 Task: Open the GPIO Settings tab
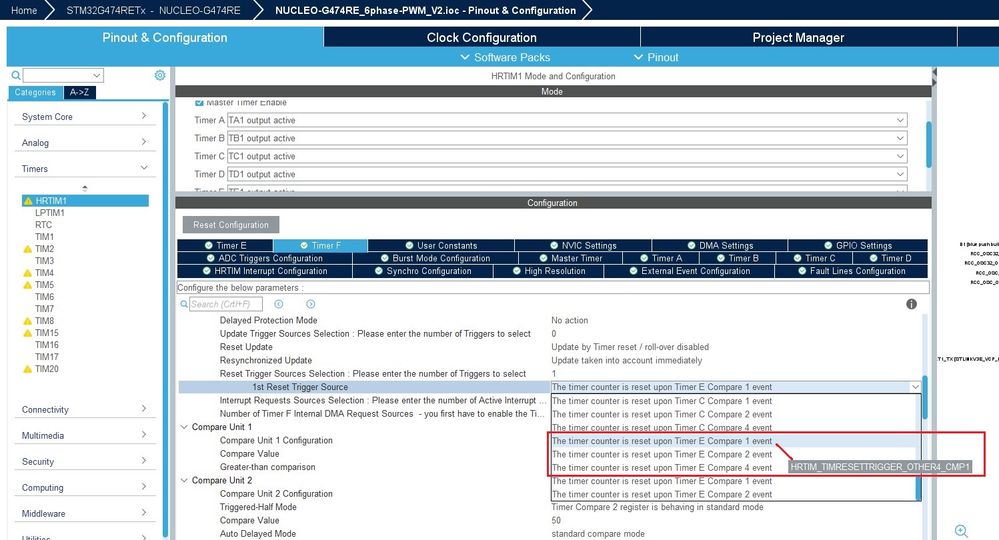pos(858,245)
